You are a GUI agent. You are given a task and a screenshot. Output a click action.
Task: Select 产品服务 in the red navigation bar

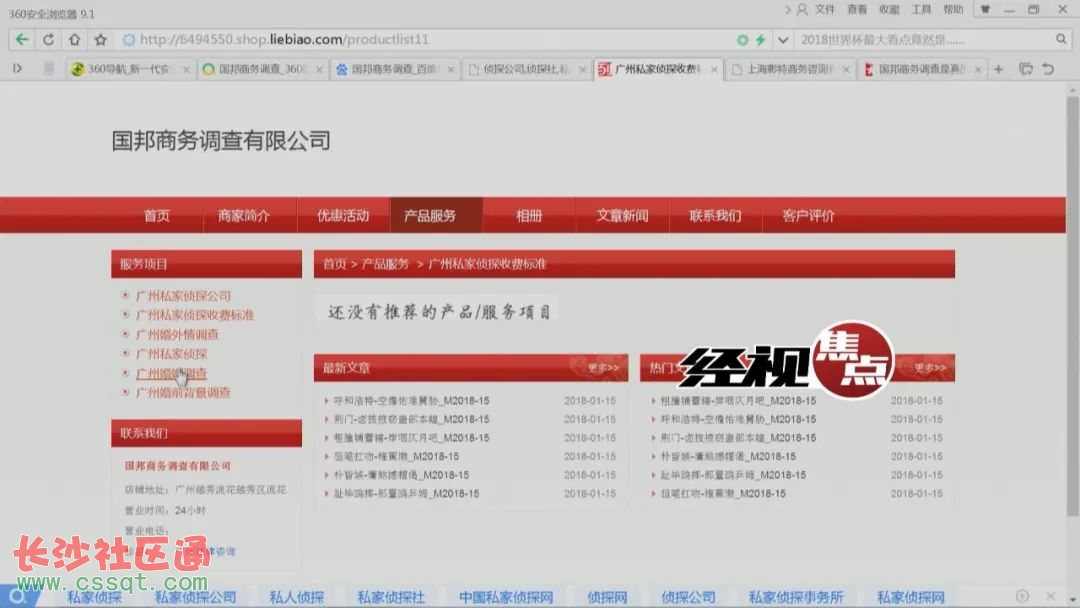436,216
